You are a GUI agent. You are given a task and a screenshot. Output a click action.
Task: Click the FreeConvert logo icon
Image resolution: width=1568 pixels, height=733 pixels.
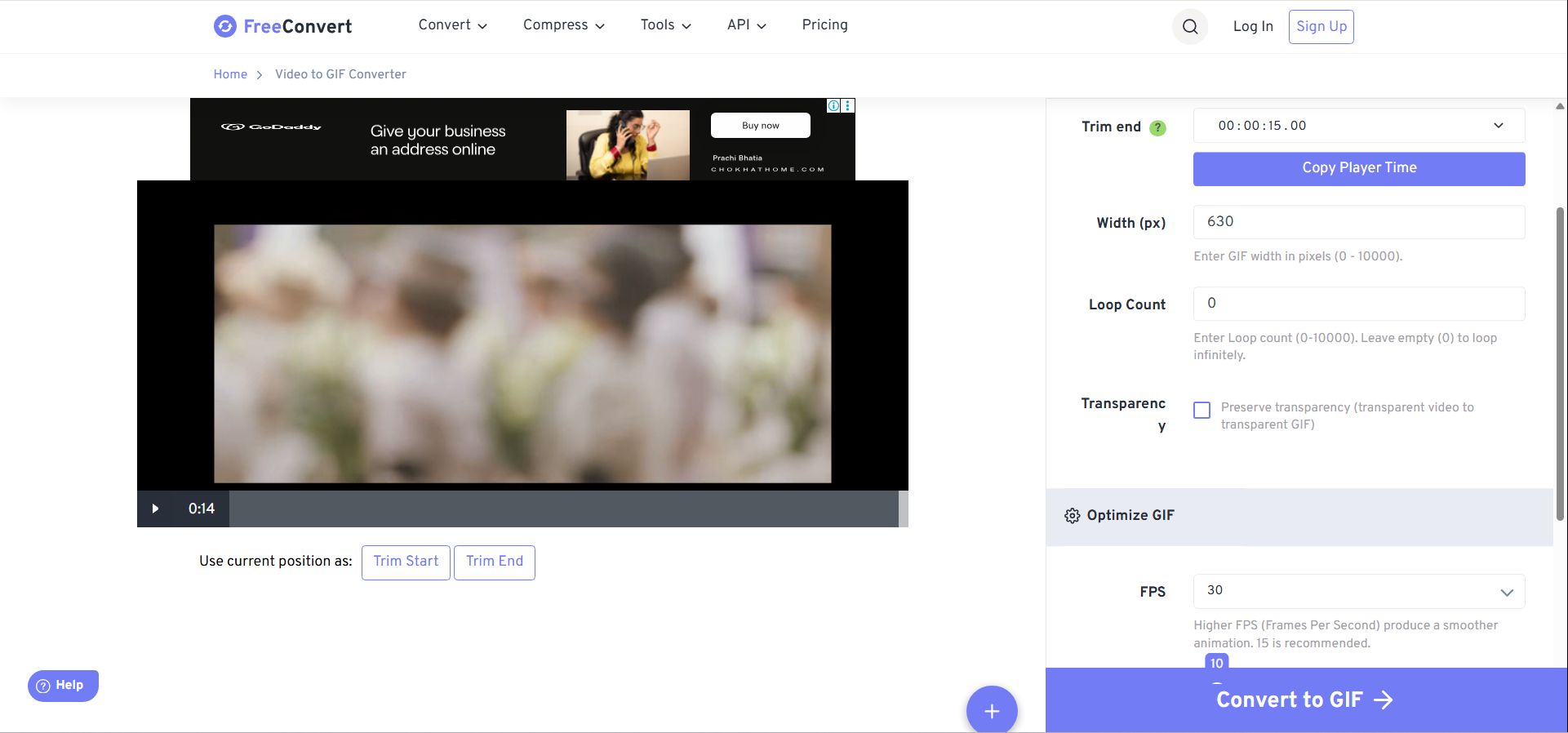coord(225,26)
